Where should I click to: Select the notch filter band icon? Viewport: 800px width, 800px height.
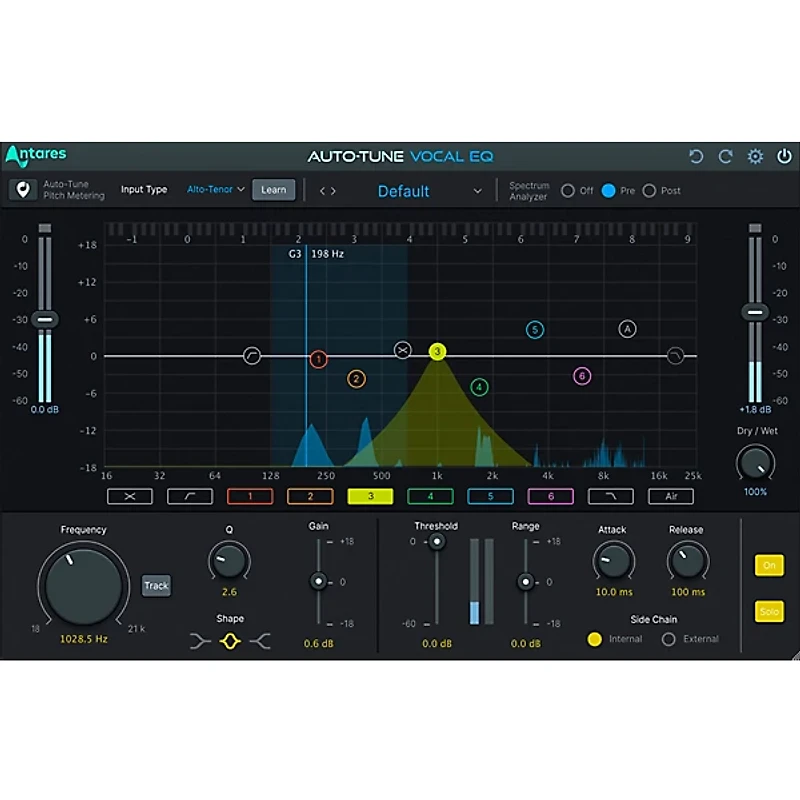pyautogui.click(x=130, y=496)
